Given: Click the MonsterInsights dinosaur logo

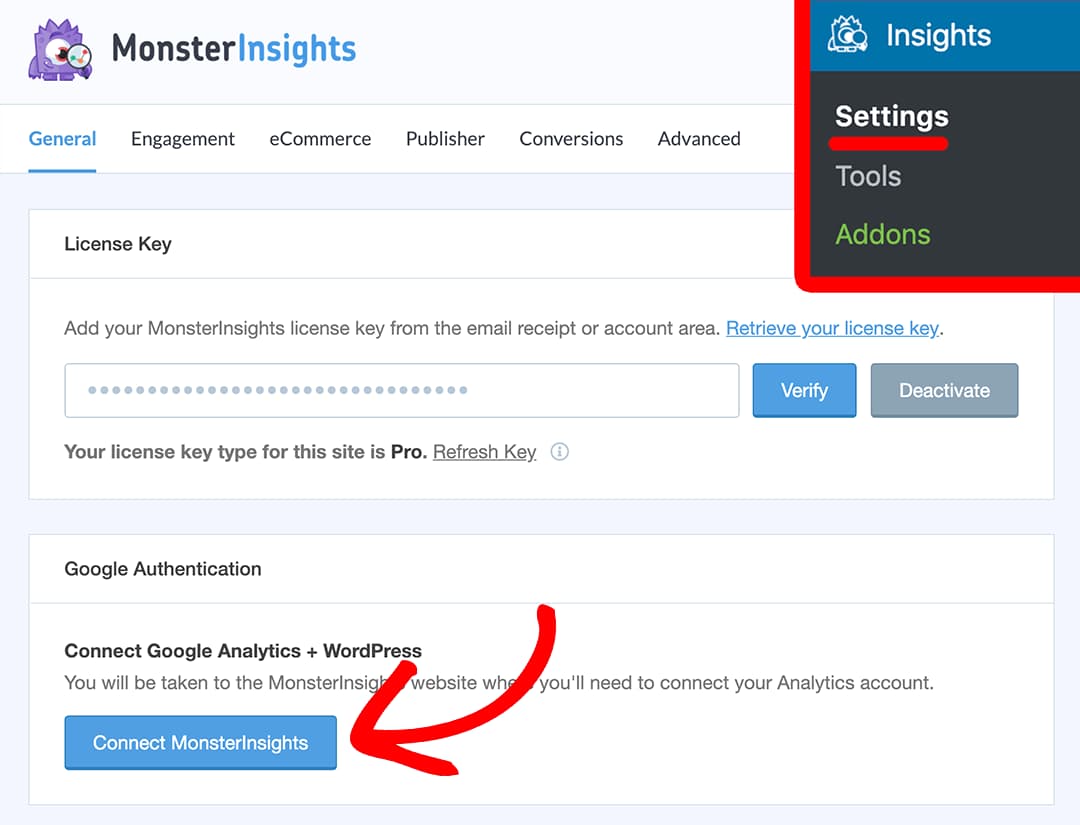Looking at the screenshot, I should (x=58, y=49).
